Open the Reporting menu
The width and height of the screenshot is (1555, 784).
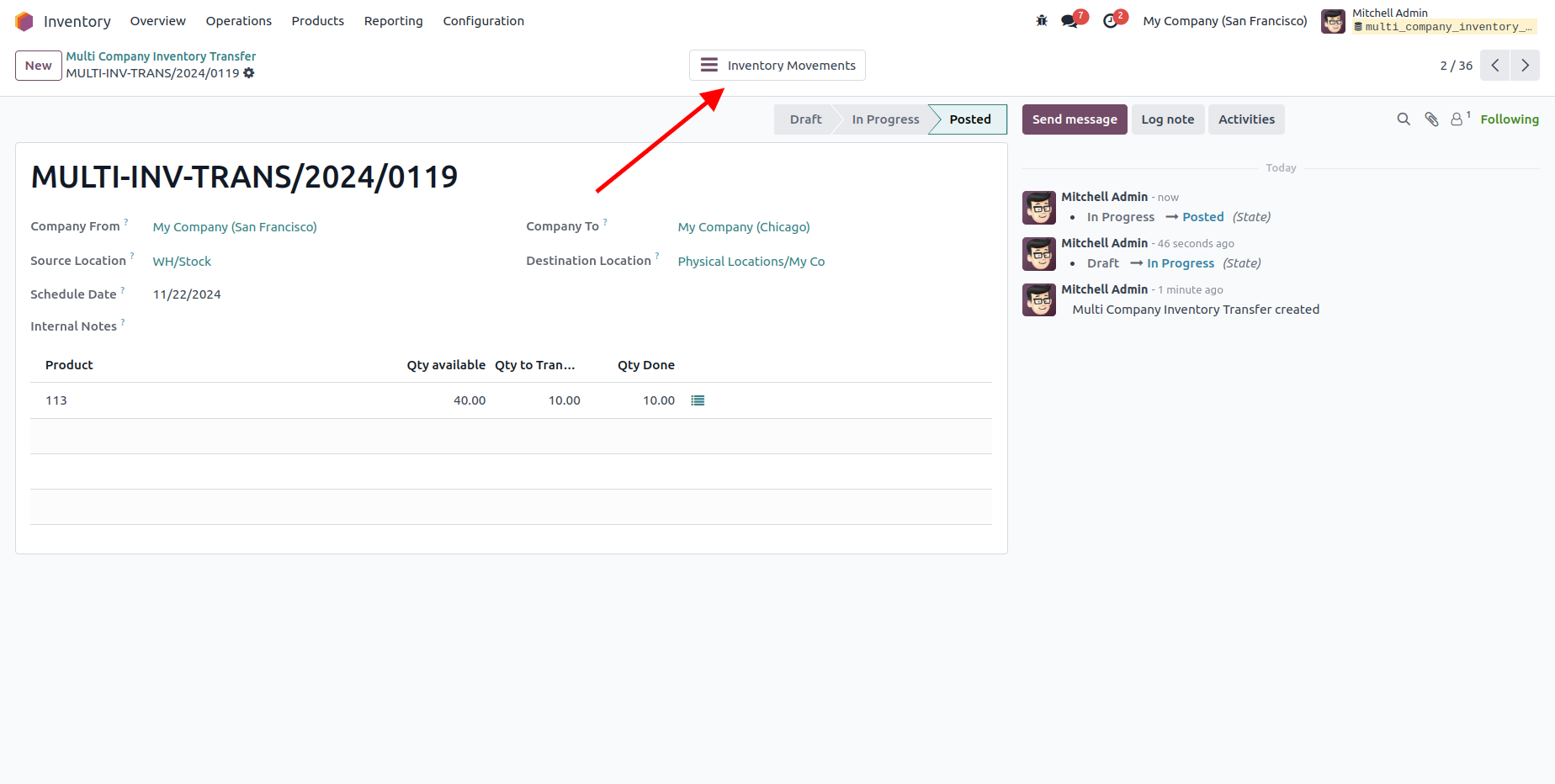pos(393,21)
